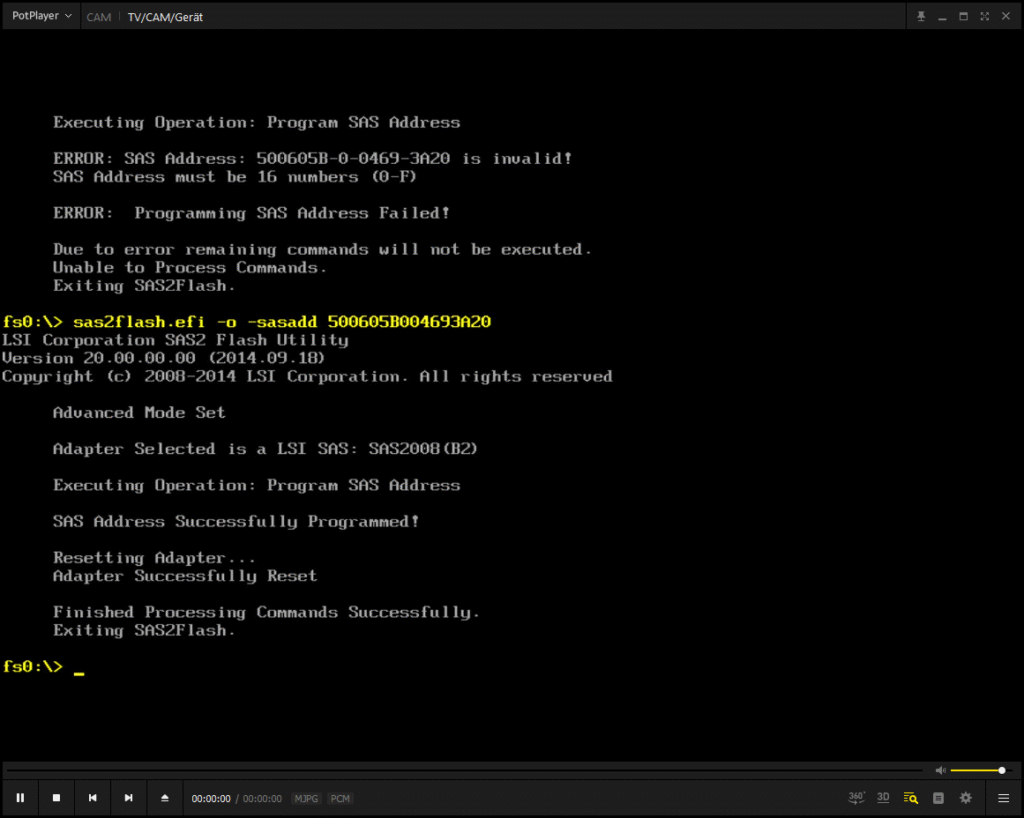The height and width of the screenshot is (818, 1024).
Task: Open the settings gear control panel
Action: coord(965,798)
